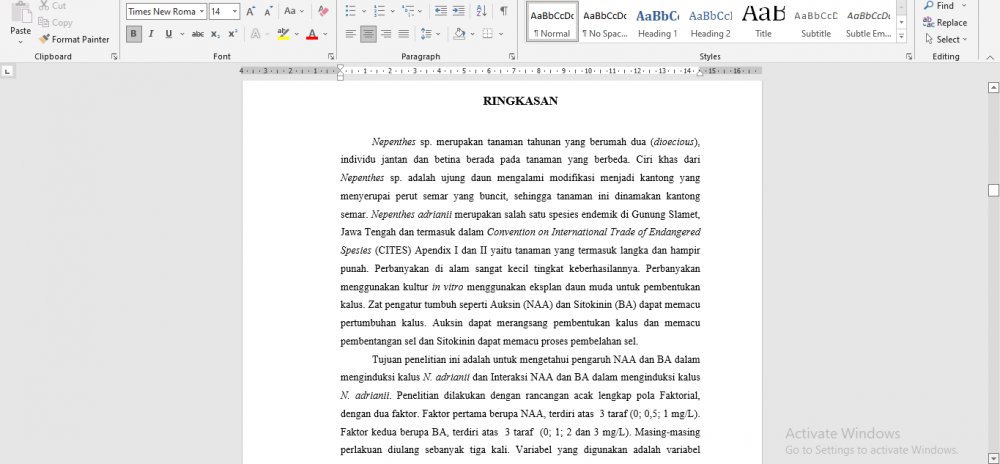Open line and paragraph spacing options

click(426, 34)
